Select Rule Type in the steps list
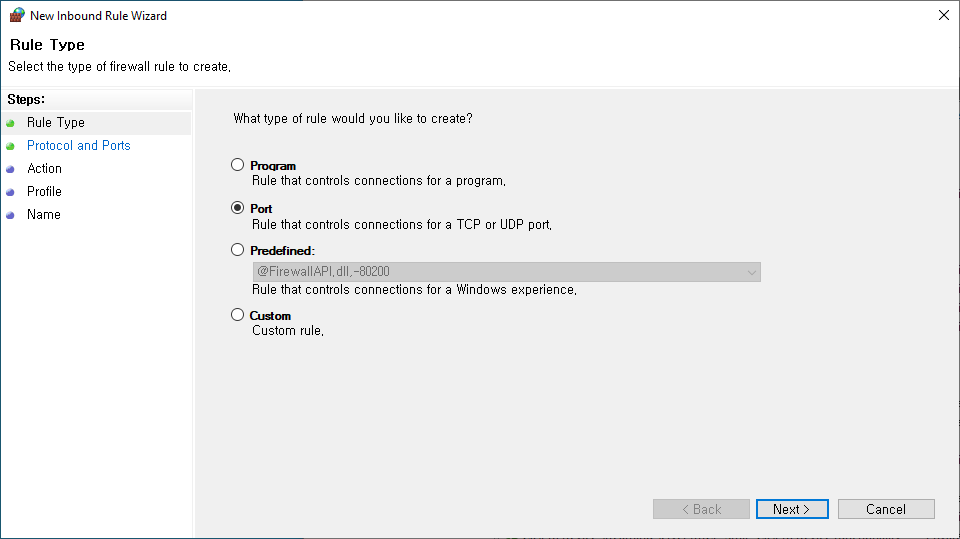This screenshot has height=539, width=960. pos(56,123)
